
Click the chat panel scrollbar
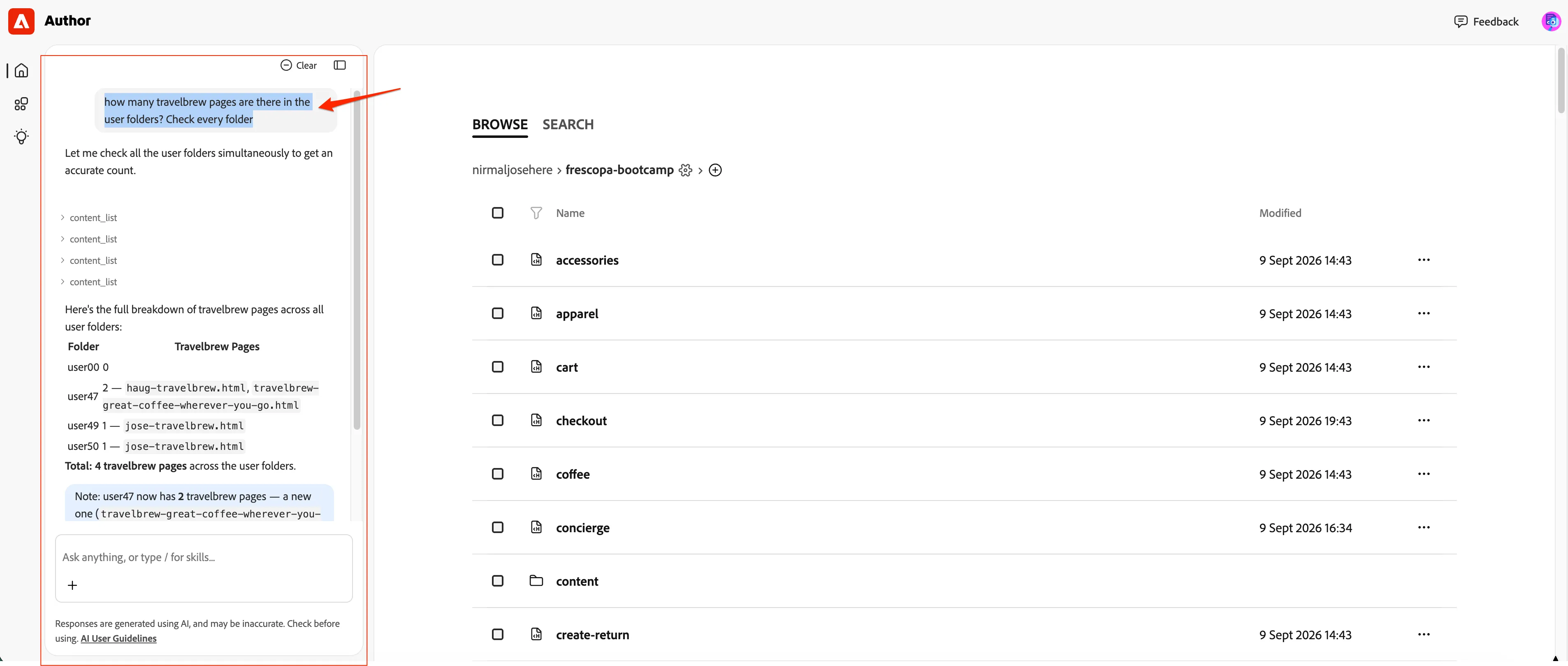pyautogui.click(x=357, y=260)
